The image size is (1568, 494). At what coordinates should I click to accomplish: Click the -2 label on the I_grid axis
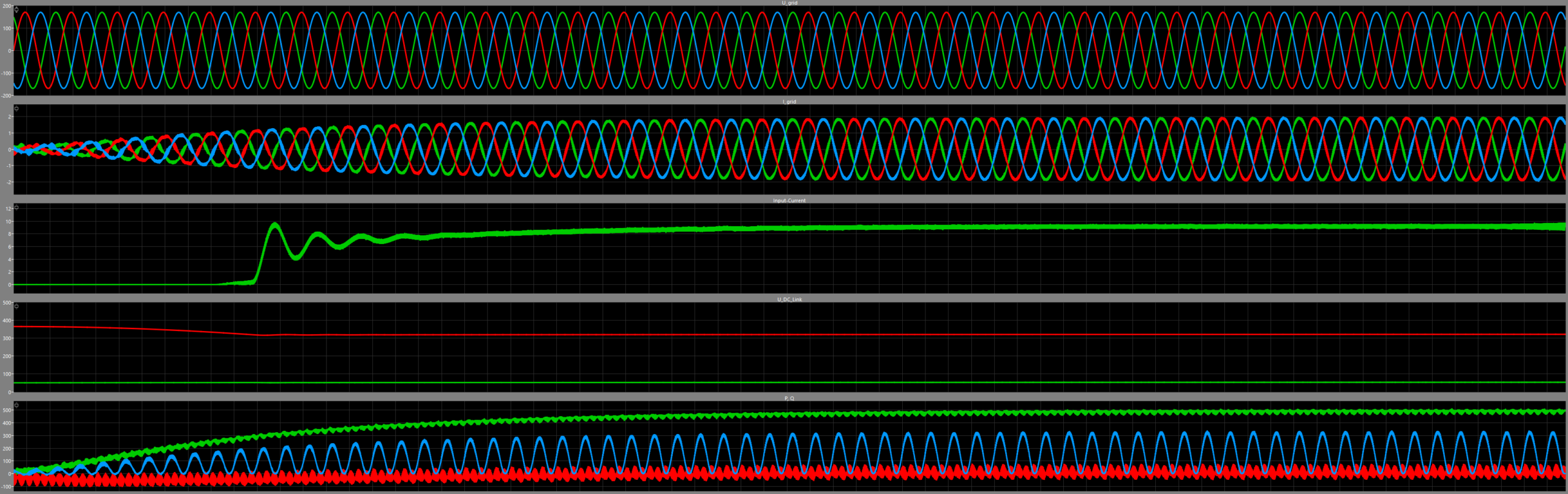pyautogui.click(x=9, y=183)
